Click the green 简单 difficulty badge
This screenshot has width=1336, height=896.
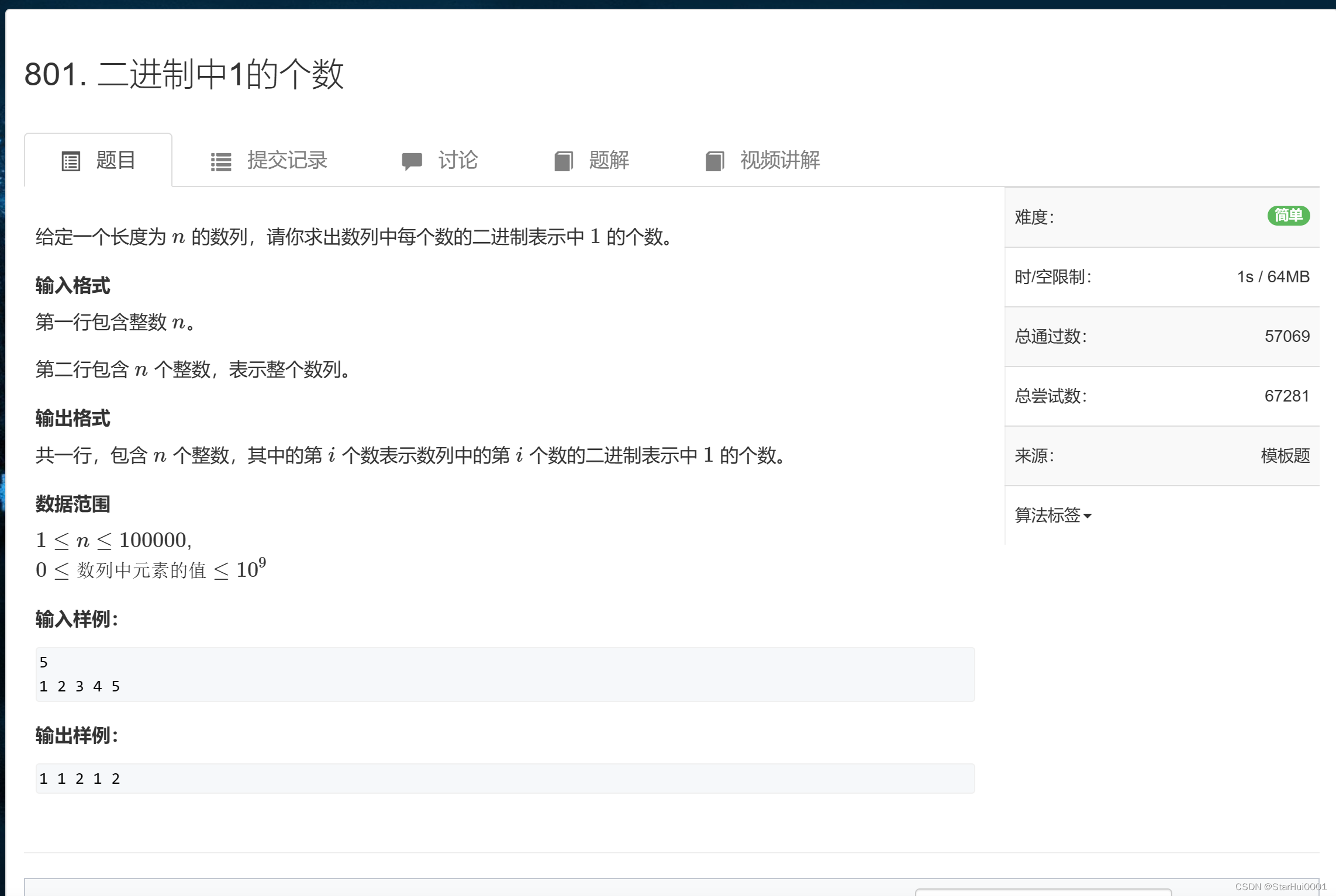(x=1288, y=216)
